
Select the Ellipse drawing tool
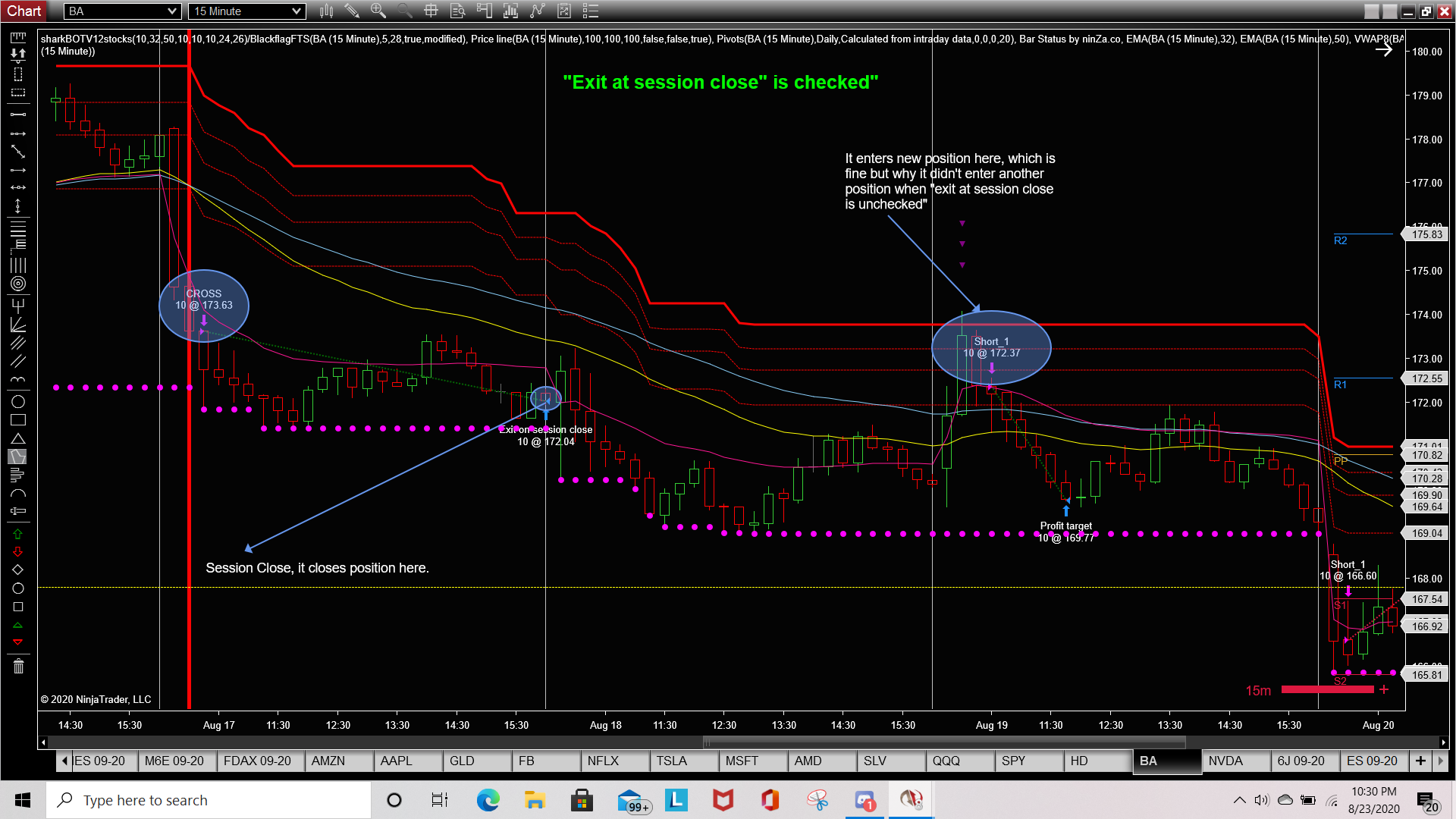point(18,402)
